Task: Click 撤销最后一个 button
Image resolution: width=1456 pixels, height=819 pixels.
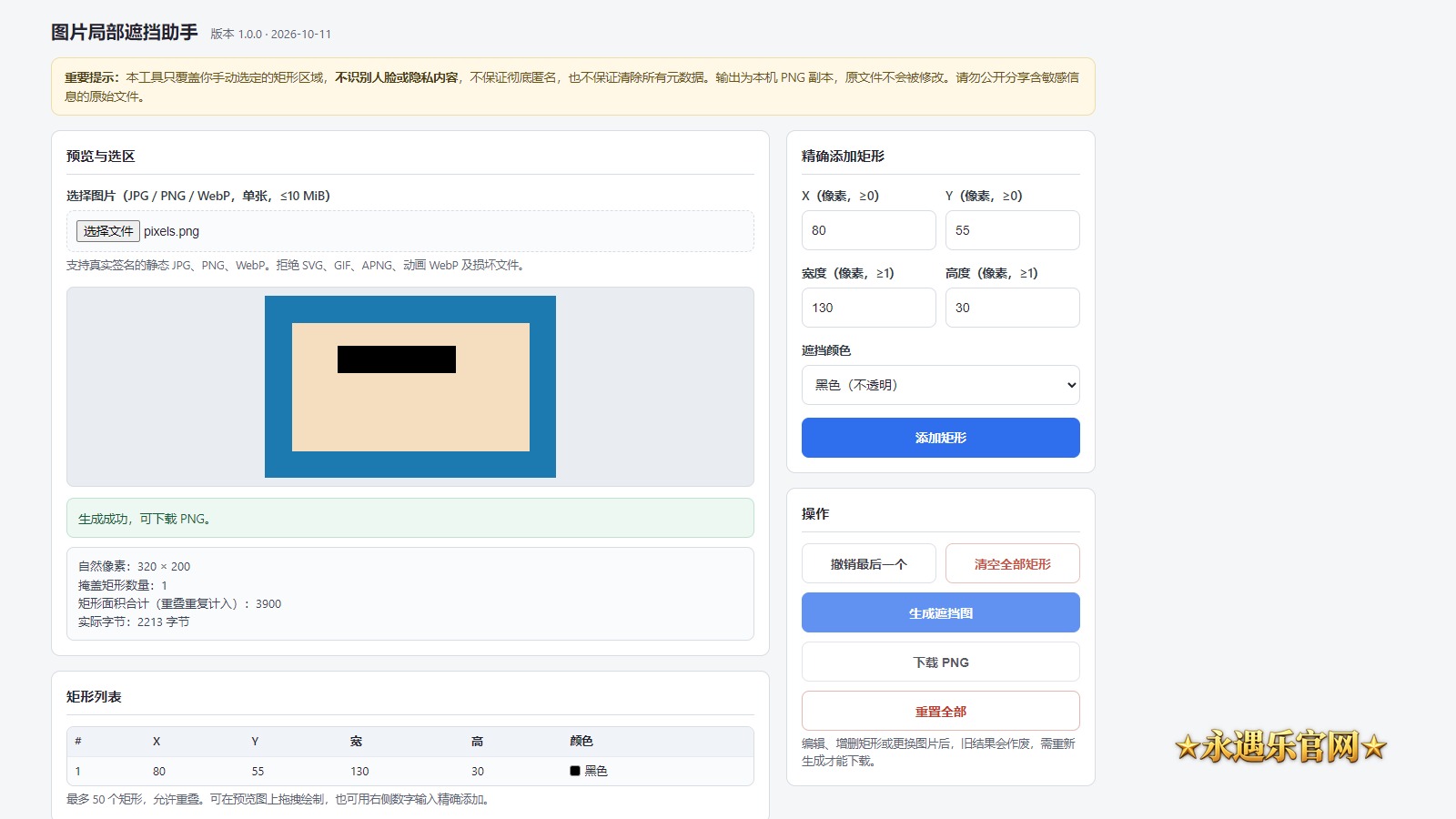Action: (868, 564)
